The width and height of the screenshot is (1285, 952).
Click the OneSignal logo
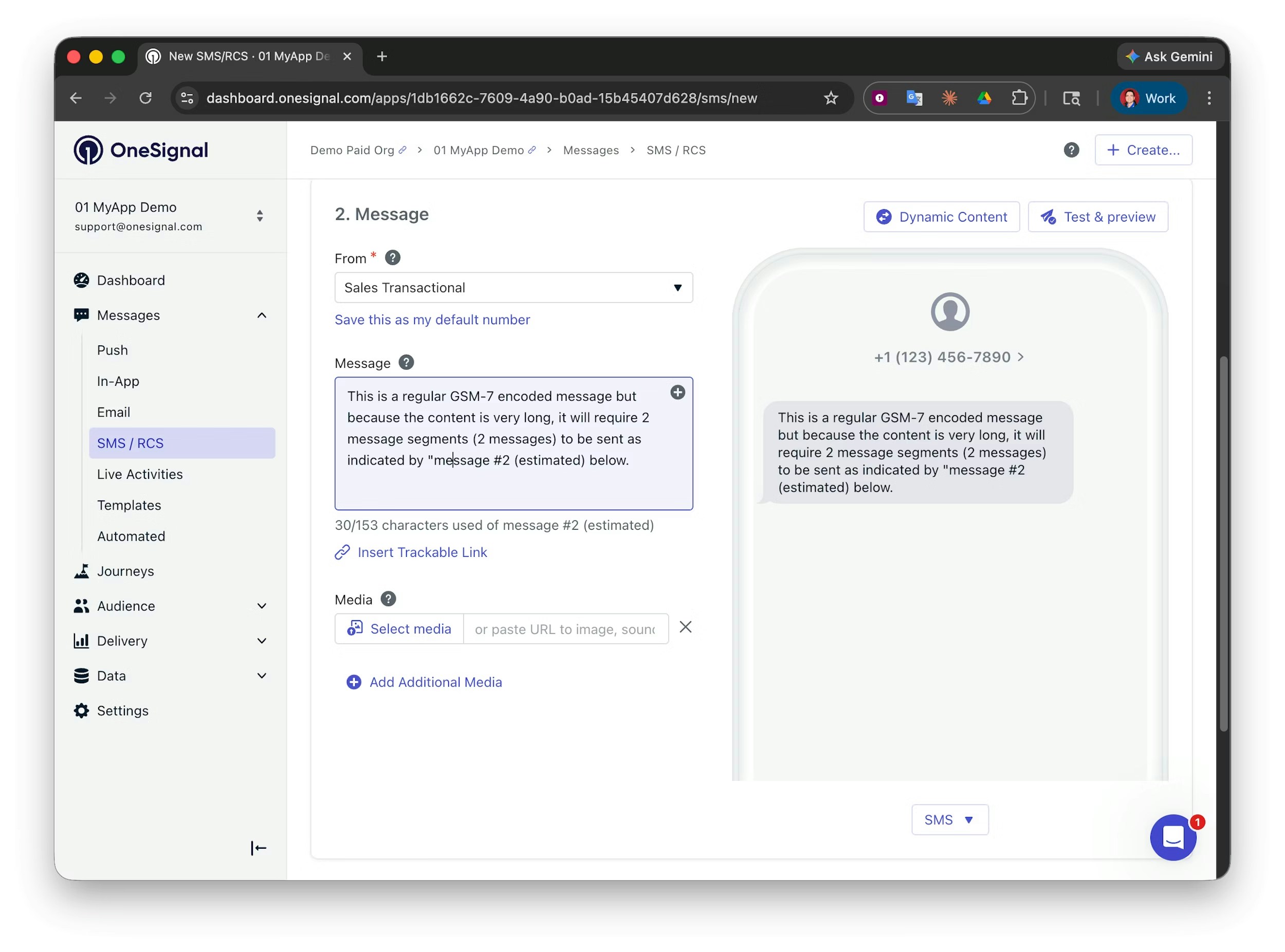[141, 150]
